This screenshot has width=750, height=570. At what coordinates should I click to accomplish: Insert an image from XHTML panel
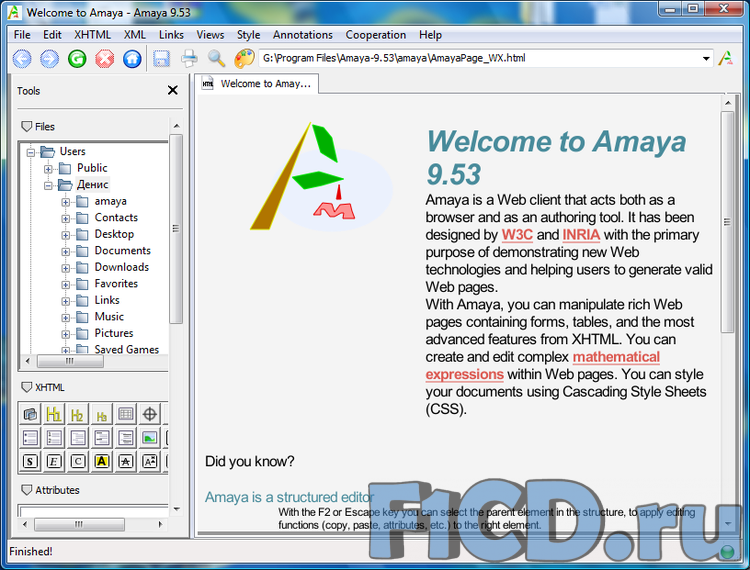pos(150,438)
